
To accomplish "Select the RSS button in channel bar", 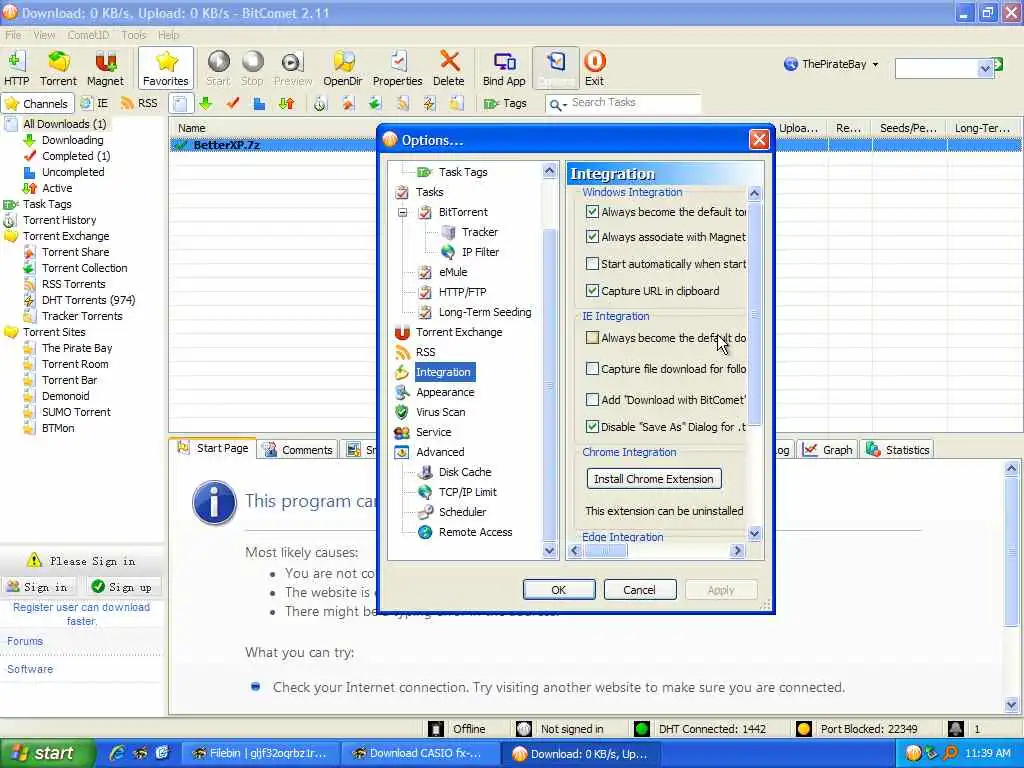I will (x=140, y=103).
